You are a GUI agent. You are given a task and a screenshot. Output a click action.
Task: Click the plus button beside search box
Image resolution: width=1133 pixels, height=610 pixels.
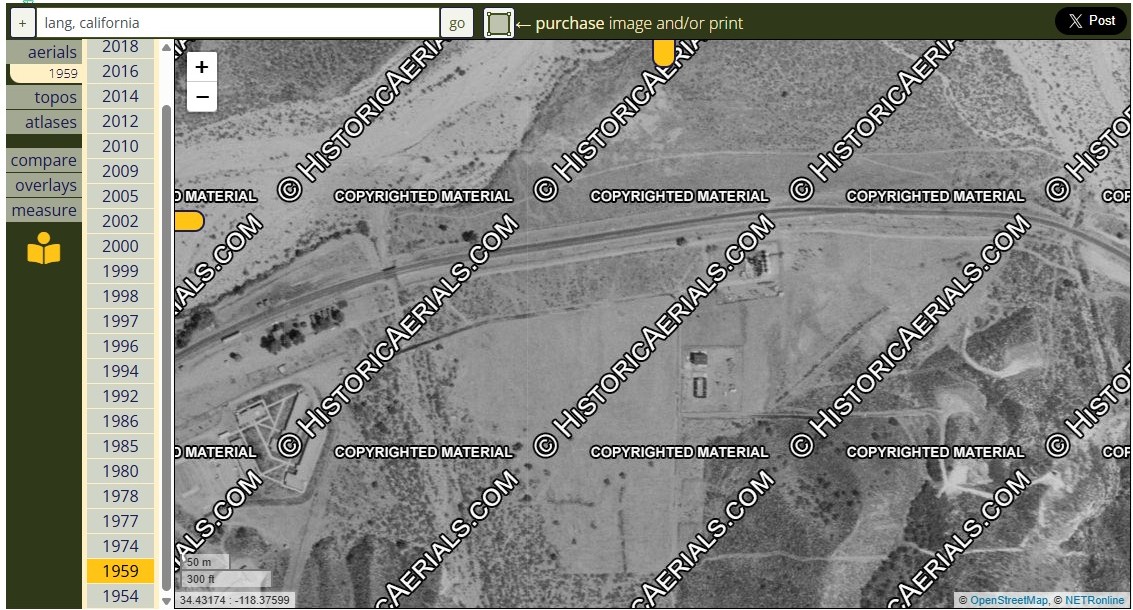pos(22,23)
